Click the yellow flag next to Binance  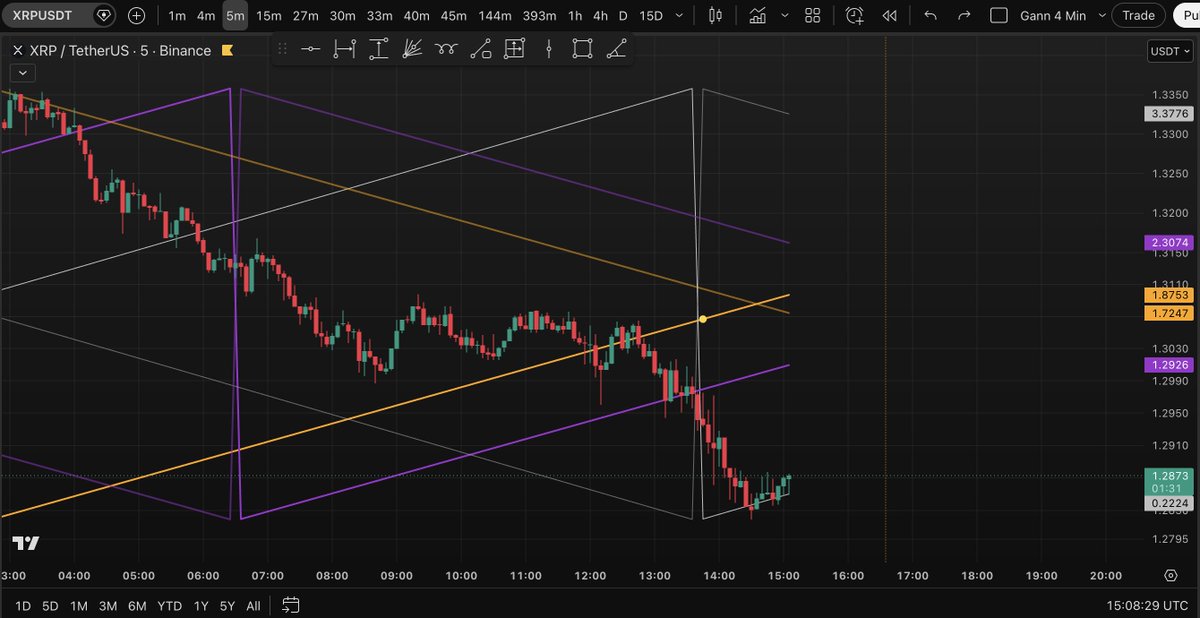[x=228, y=50]
